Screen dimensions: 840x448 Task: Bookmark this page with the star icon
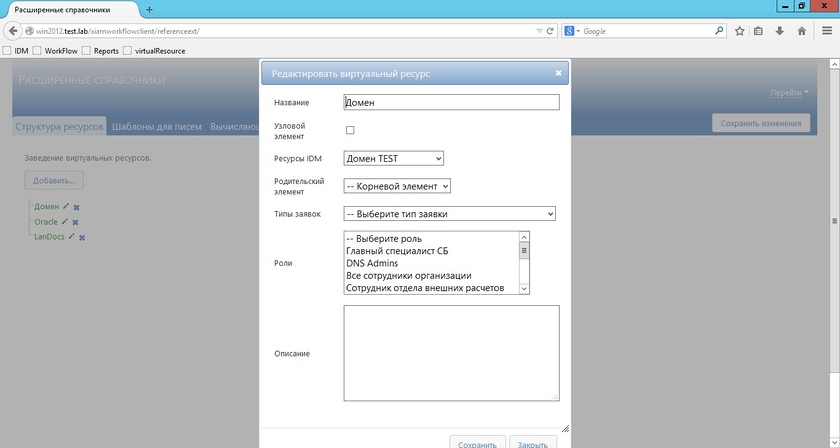pyautogui.click(x=739, y=31)
